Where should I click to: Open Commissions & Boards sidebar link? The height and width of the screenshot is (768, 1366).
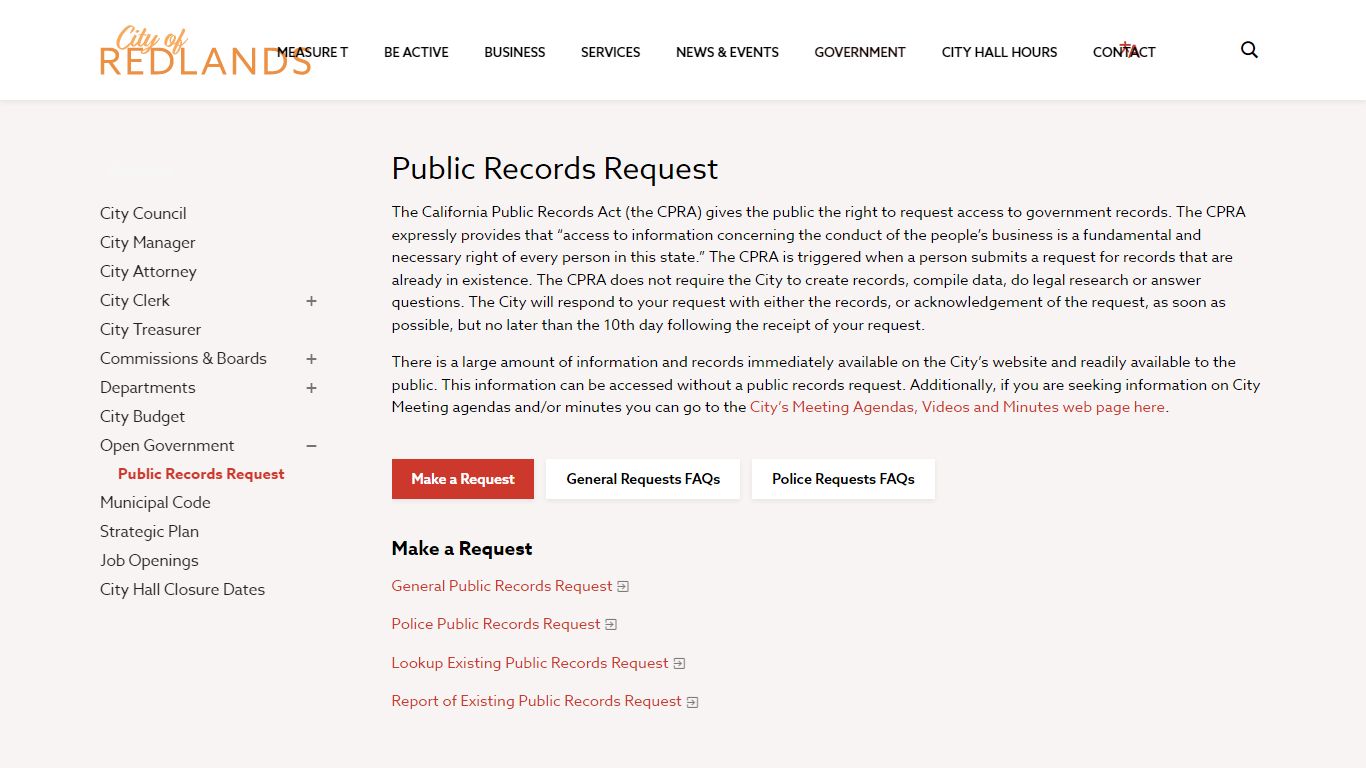pos(183,358)
